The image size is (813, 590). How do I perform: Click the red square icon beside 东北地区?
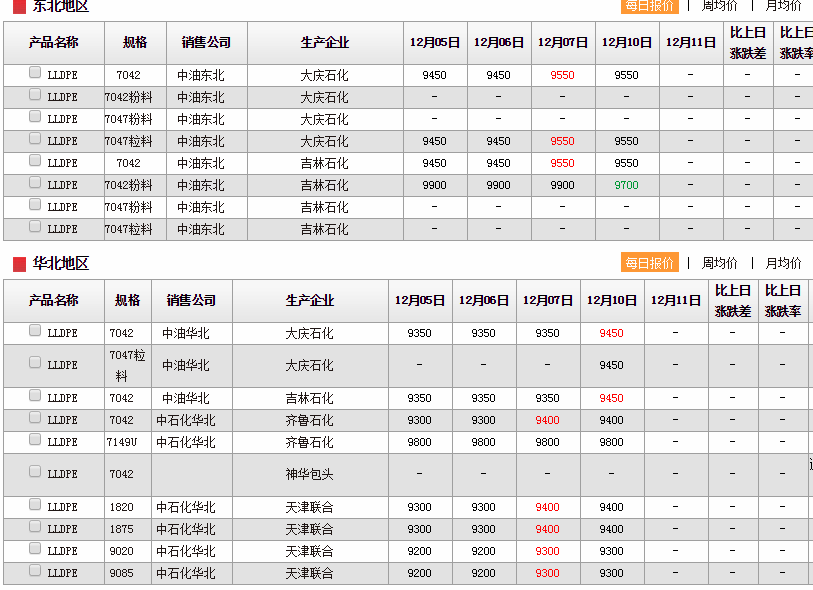[19, 7]
